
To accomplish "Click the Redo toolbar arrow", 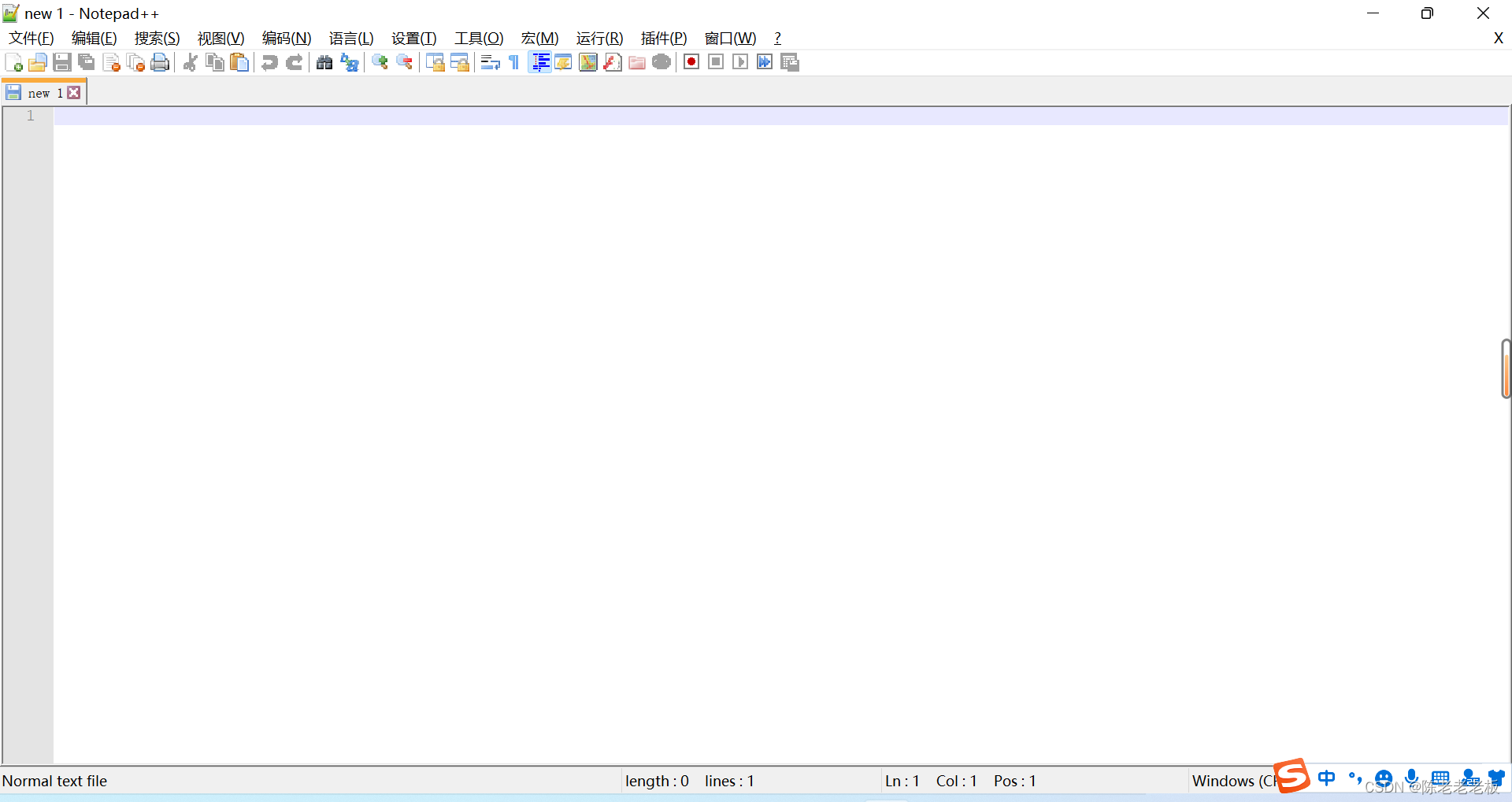I will click(294, 62).
